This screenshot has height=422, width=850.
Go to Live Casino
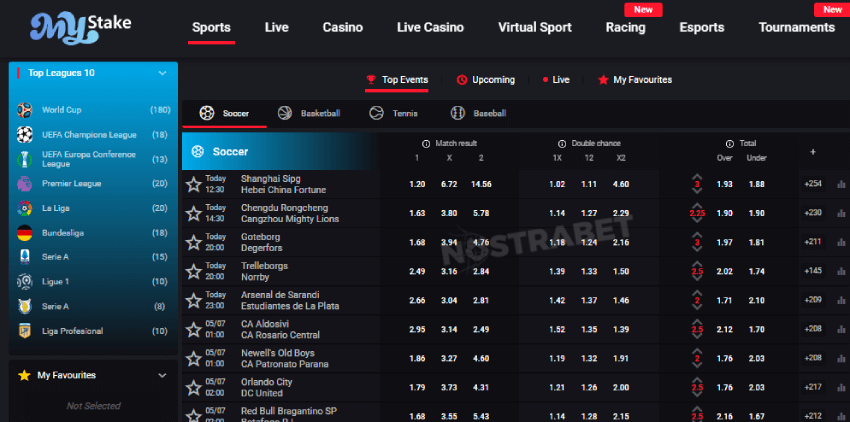pyautogui.click(x=430, y=28)
